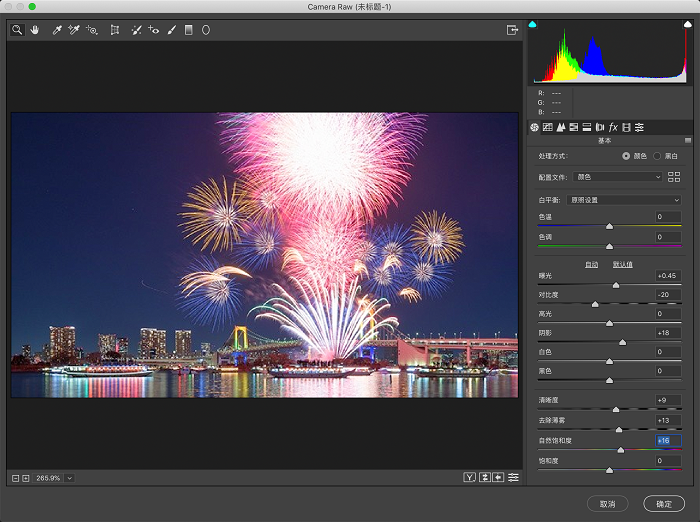Choose 黑白 (black and white) radio button
Image resolution: width=700 pixels, height=522 pixels.
(657, 156)
